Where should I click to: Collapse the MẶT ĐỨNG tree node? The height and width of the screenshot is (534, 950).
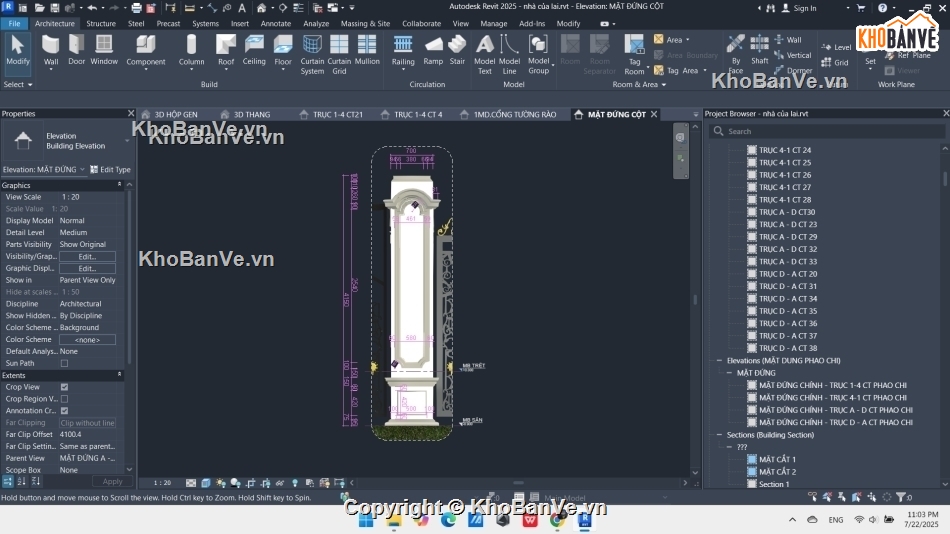pyautogui.click(x=729, y=373)
